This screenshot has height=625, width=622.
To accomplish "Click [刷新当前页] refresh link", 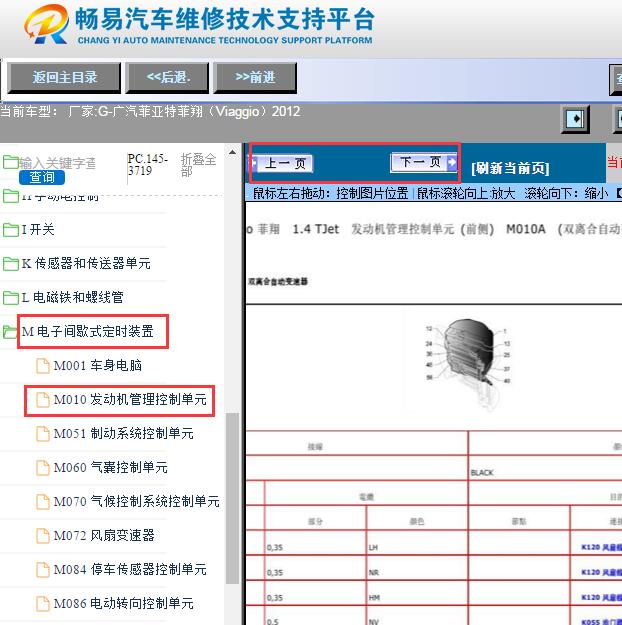I will pyautogui.click(x=510, y=168).
